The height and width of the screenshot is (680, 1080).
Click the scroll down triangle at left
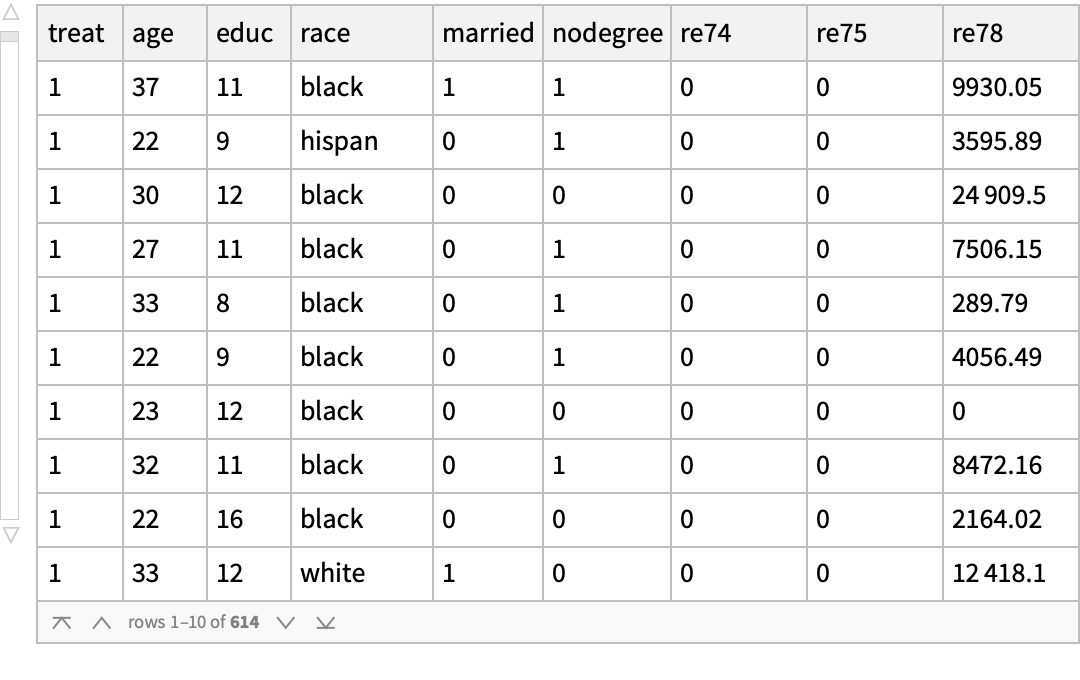click(10, 535)
